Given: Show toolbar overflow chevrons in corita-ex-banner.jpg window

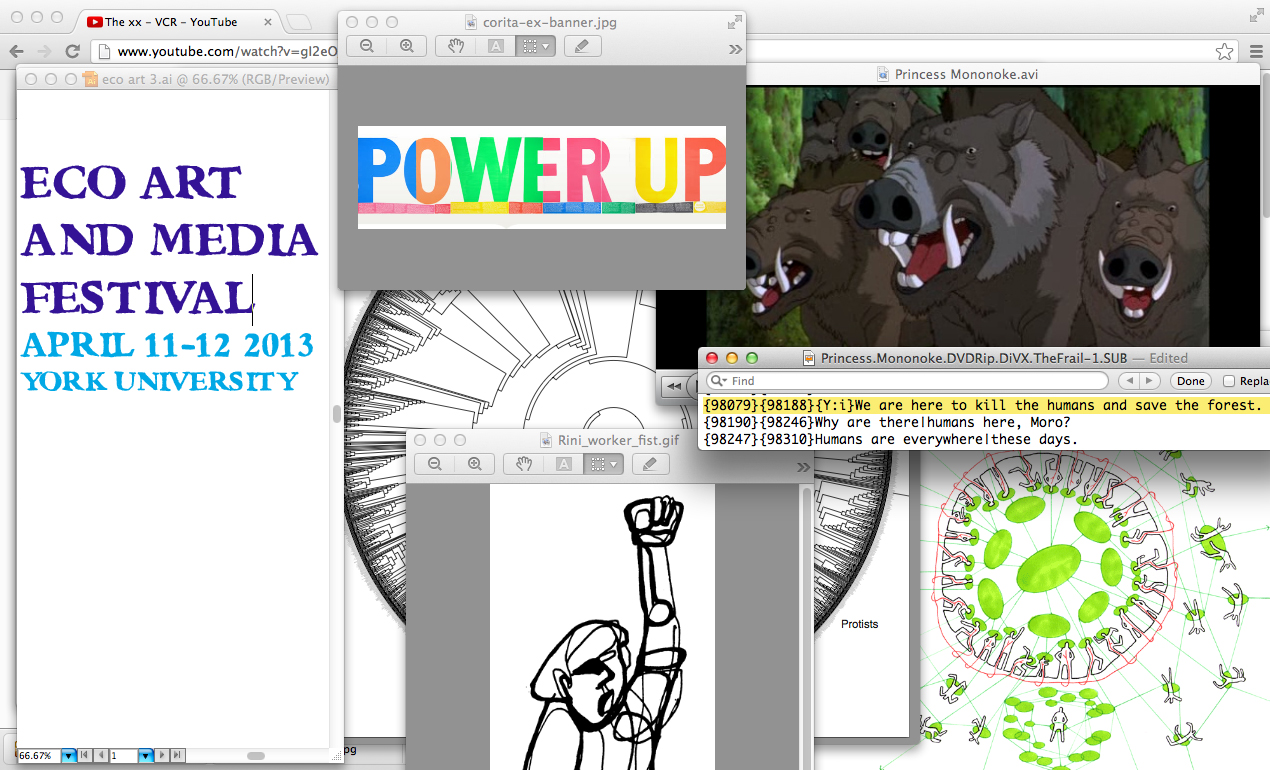Looking at the screenshot, I should tap(735, 48).
